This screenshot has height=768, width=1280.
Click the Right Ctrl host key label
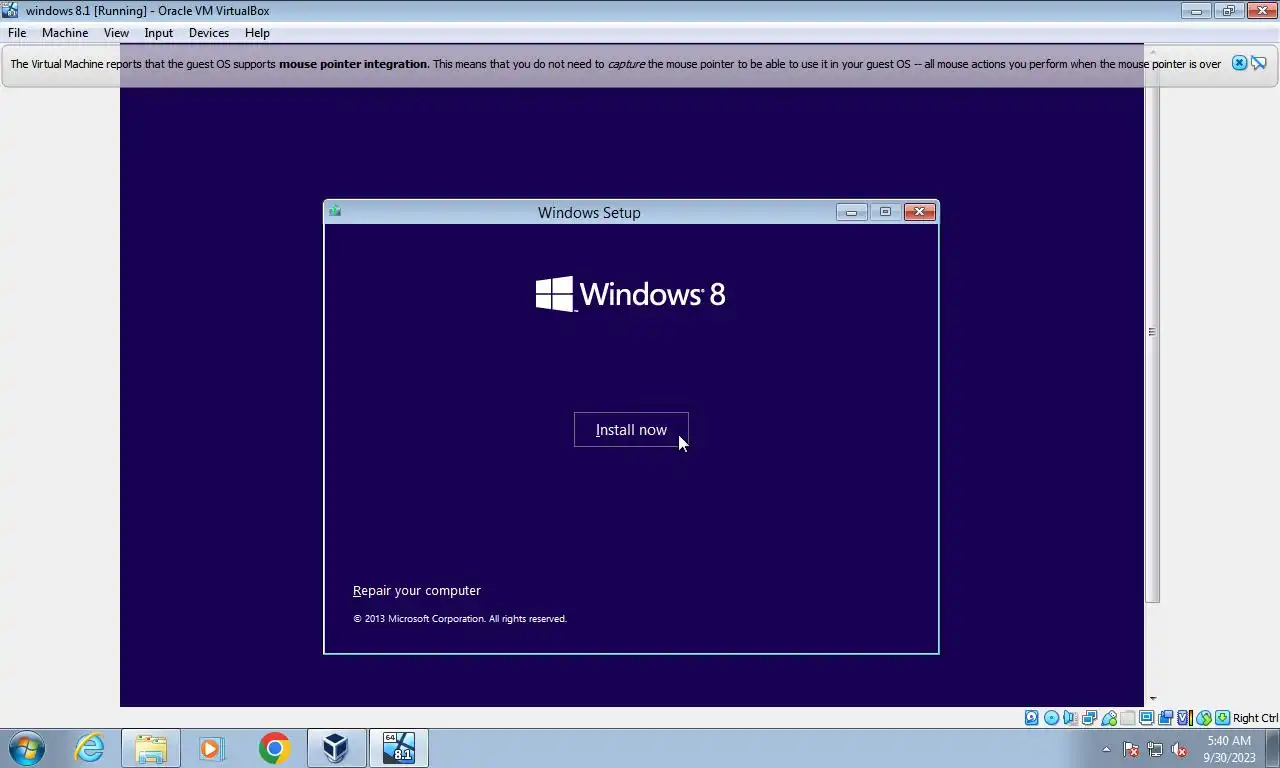(x=1255, y=718)
